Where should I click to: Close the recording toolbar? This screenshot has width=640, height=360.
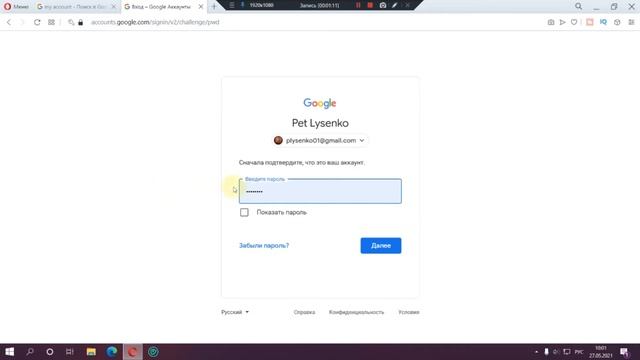tap(407, 5)
